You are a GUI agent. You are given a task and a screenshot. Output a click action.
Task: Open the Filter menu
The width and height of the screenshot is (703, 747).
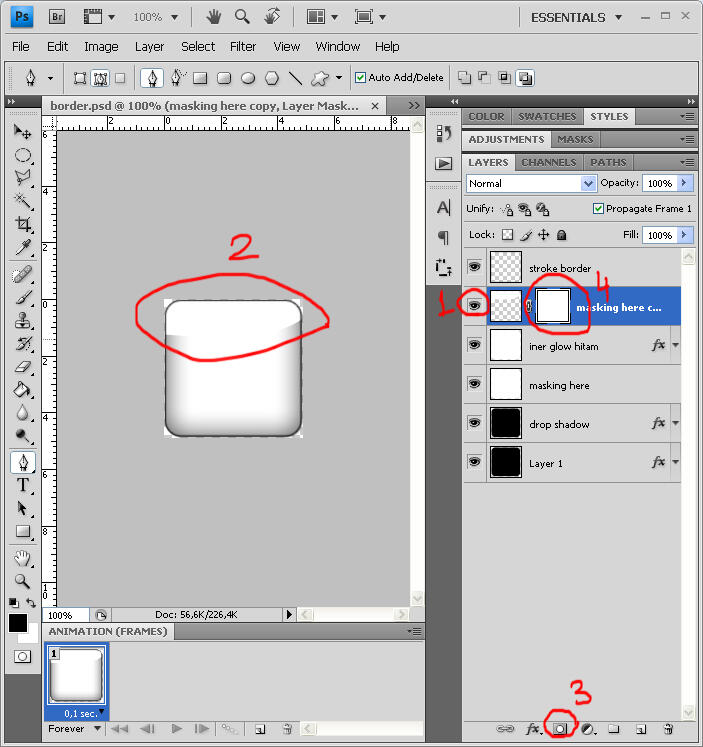pyautogui.click(x=243, y=46)
